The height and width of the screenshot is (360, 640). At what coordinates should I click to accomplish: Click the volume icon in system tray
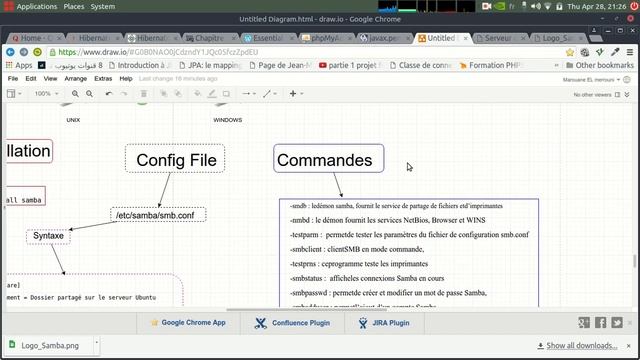pos(536,6)
